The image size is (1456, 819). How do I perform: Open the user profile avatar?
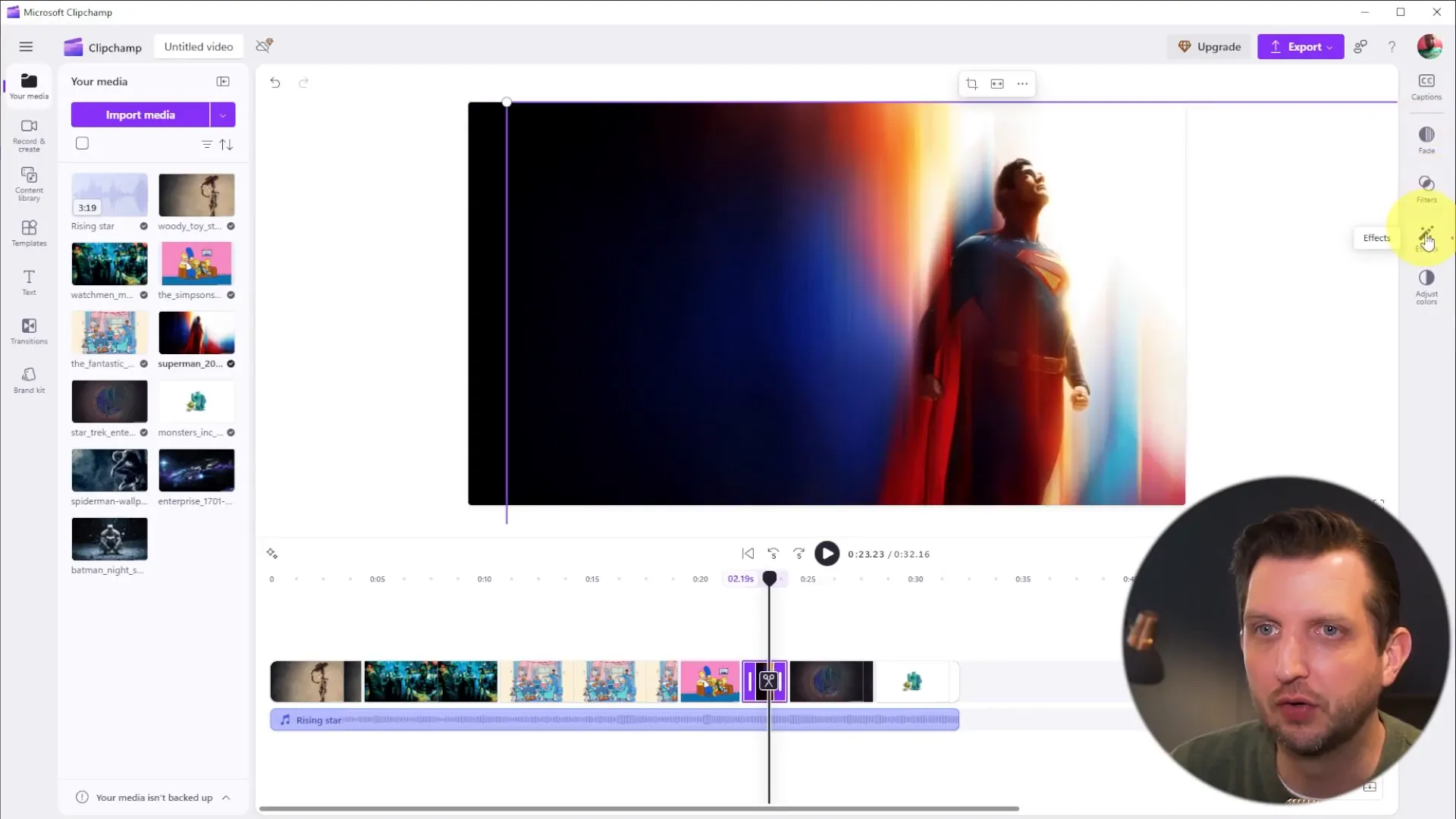[1429, 46]
